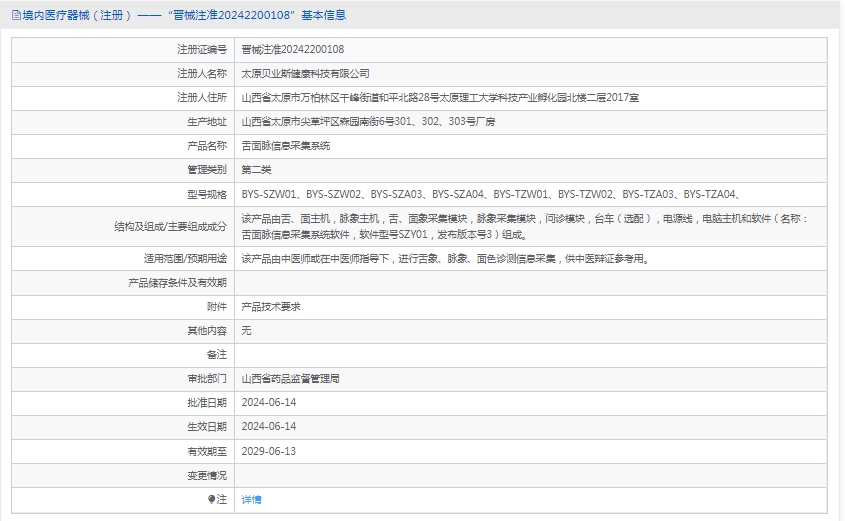Click attachment value 产品技术要求
Screen dimensions: 845x521
pos(271,307)
